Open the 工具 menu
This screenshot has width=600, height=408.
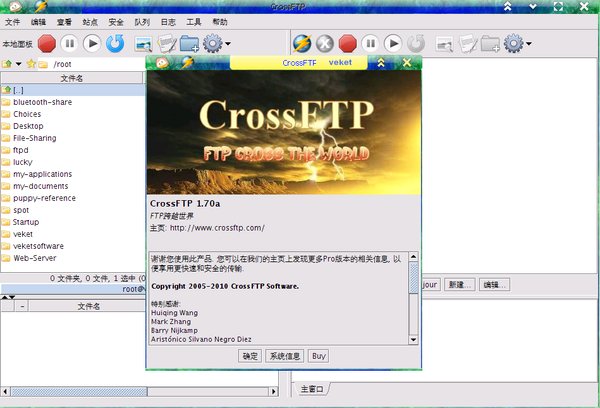(x=194, y=22)
